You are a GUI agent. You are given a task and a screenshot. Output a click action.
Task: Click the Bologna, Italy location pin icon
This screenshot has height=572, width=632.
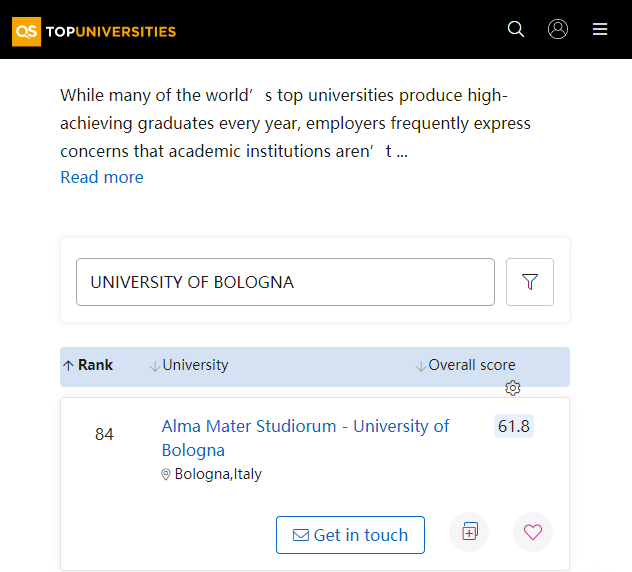coord(166,475)
